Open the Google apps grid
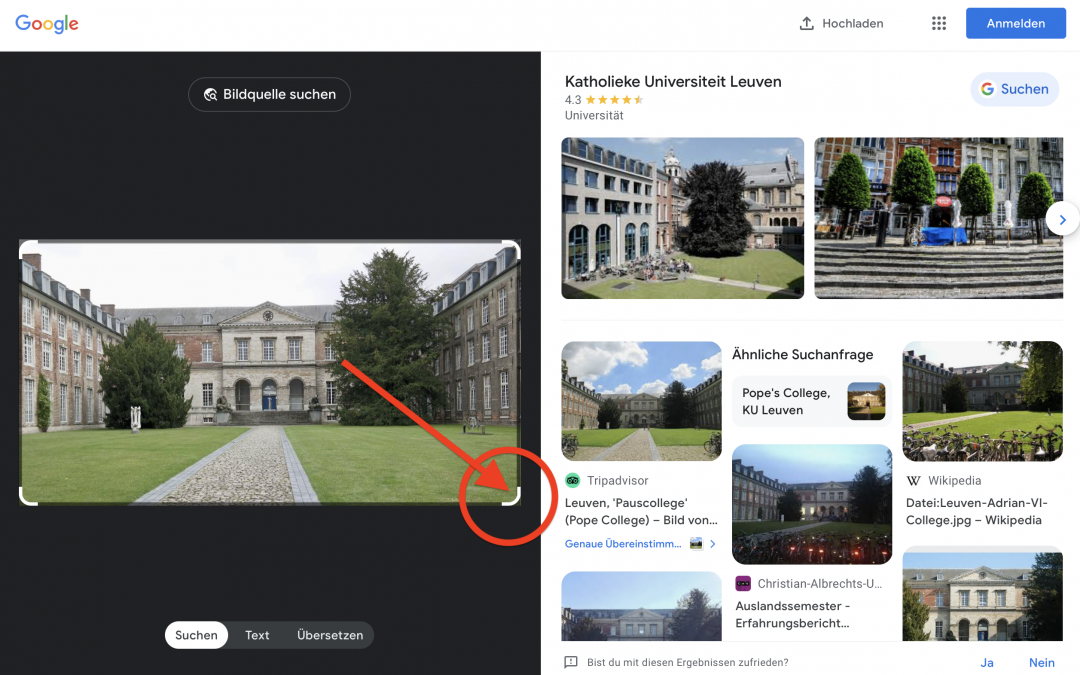This screenshot has width=1080, height=675. click(x=938, y=24)
